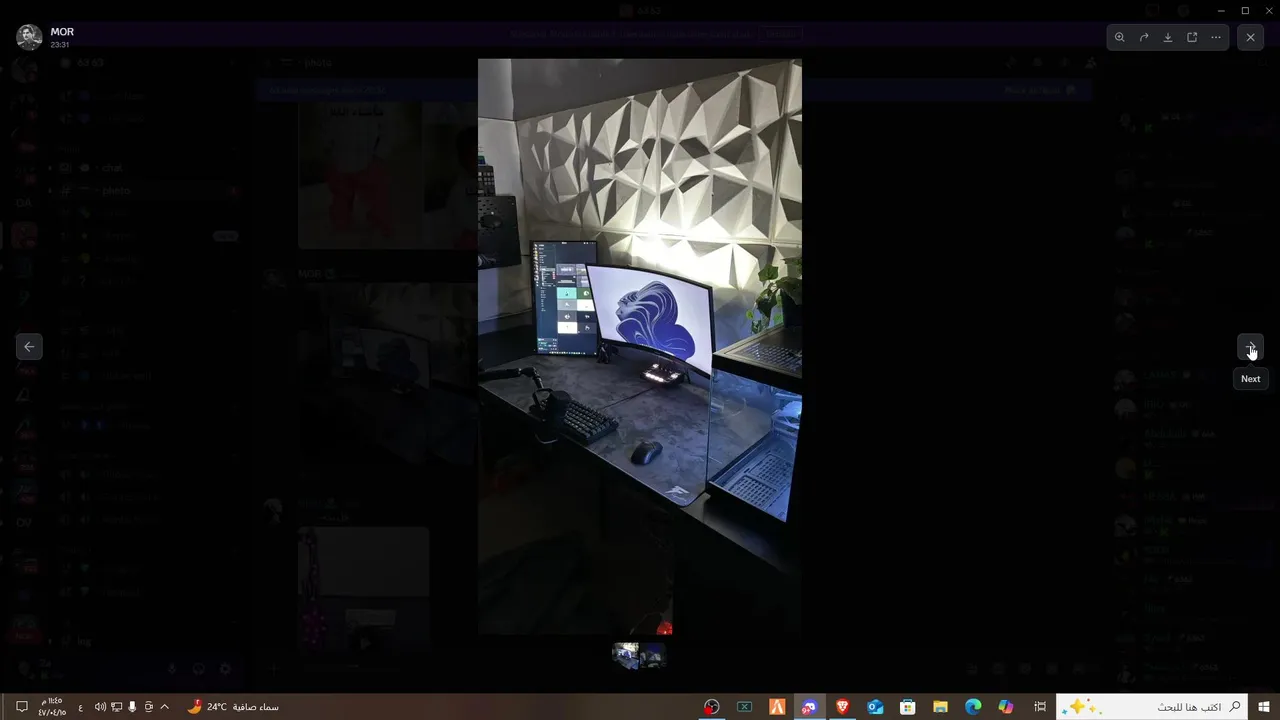Focus the Windows taskbar search box
This screenshot has height=720, width=1280.
1152,707
